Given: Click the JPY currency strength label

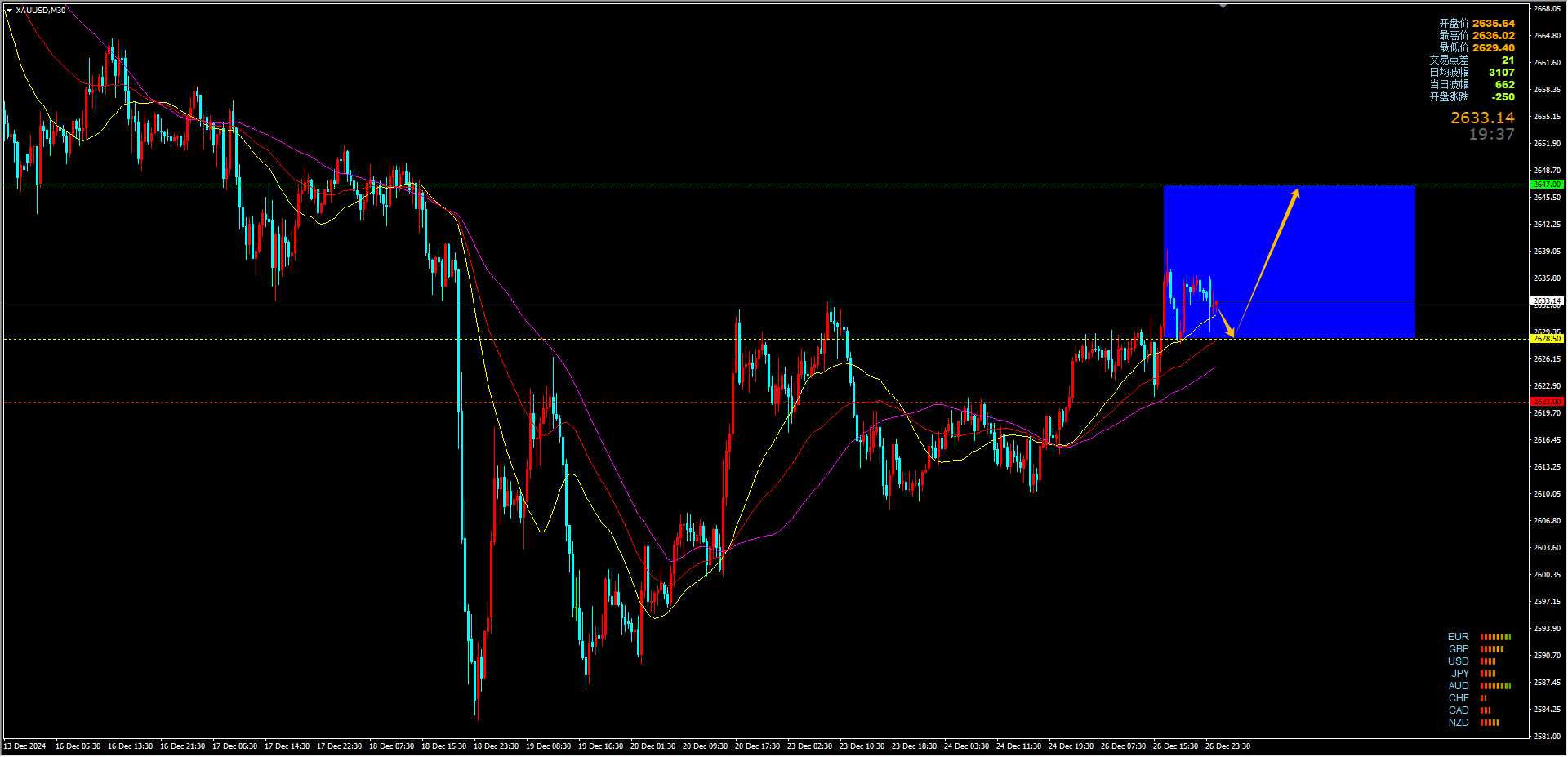Looking at the screenshot, I should tap(1459, 674).
